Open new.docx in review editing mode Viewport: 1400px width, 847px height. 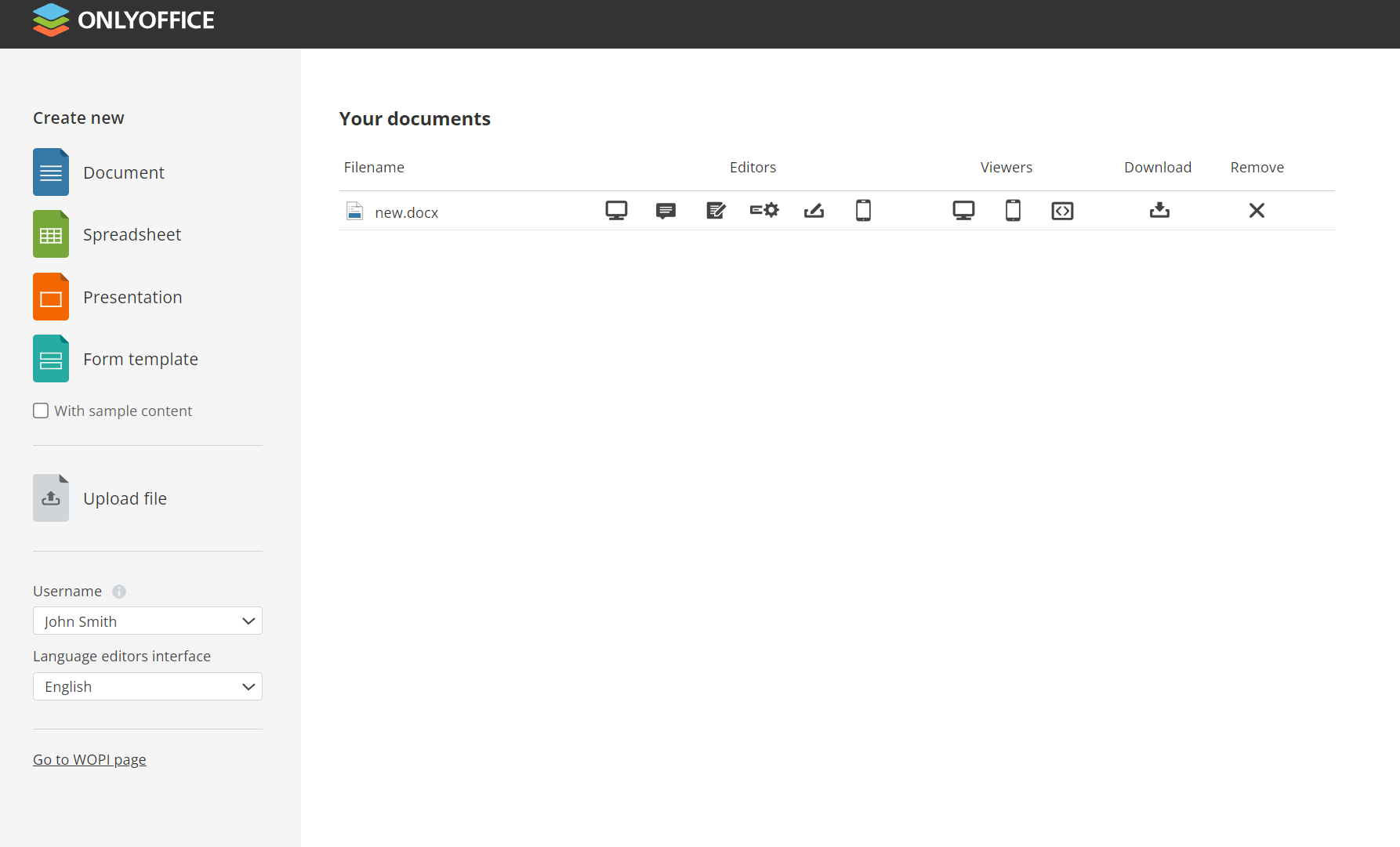tap(715, 210)
